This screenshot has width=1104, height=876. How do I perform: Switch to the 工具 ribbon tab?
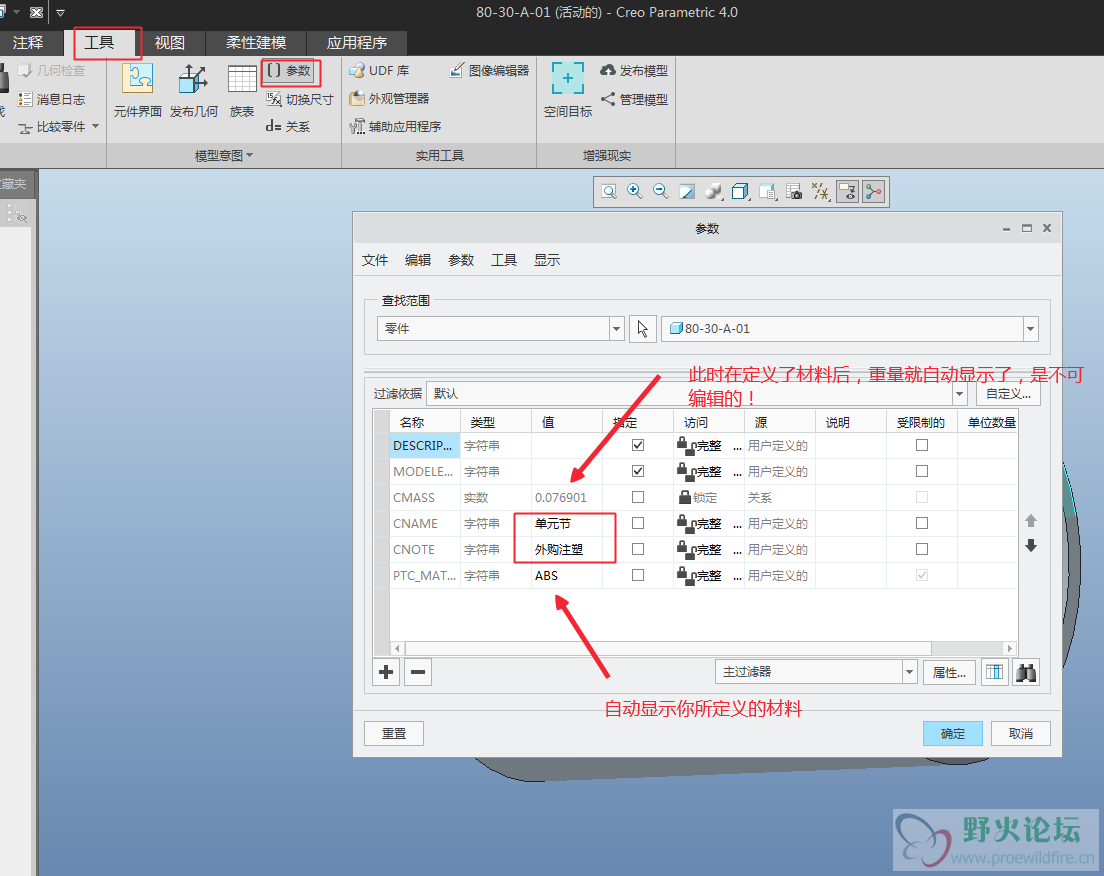[x=99, y=42]
